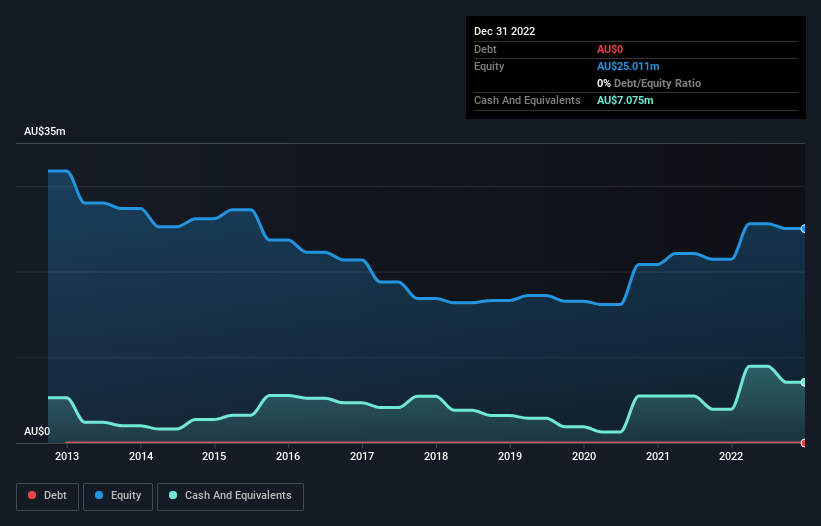The width and height of the screenshot is (821, 526).
Task: Toggle the Equity series legend button
Action: click(x=118, y=496)
